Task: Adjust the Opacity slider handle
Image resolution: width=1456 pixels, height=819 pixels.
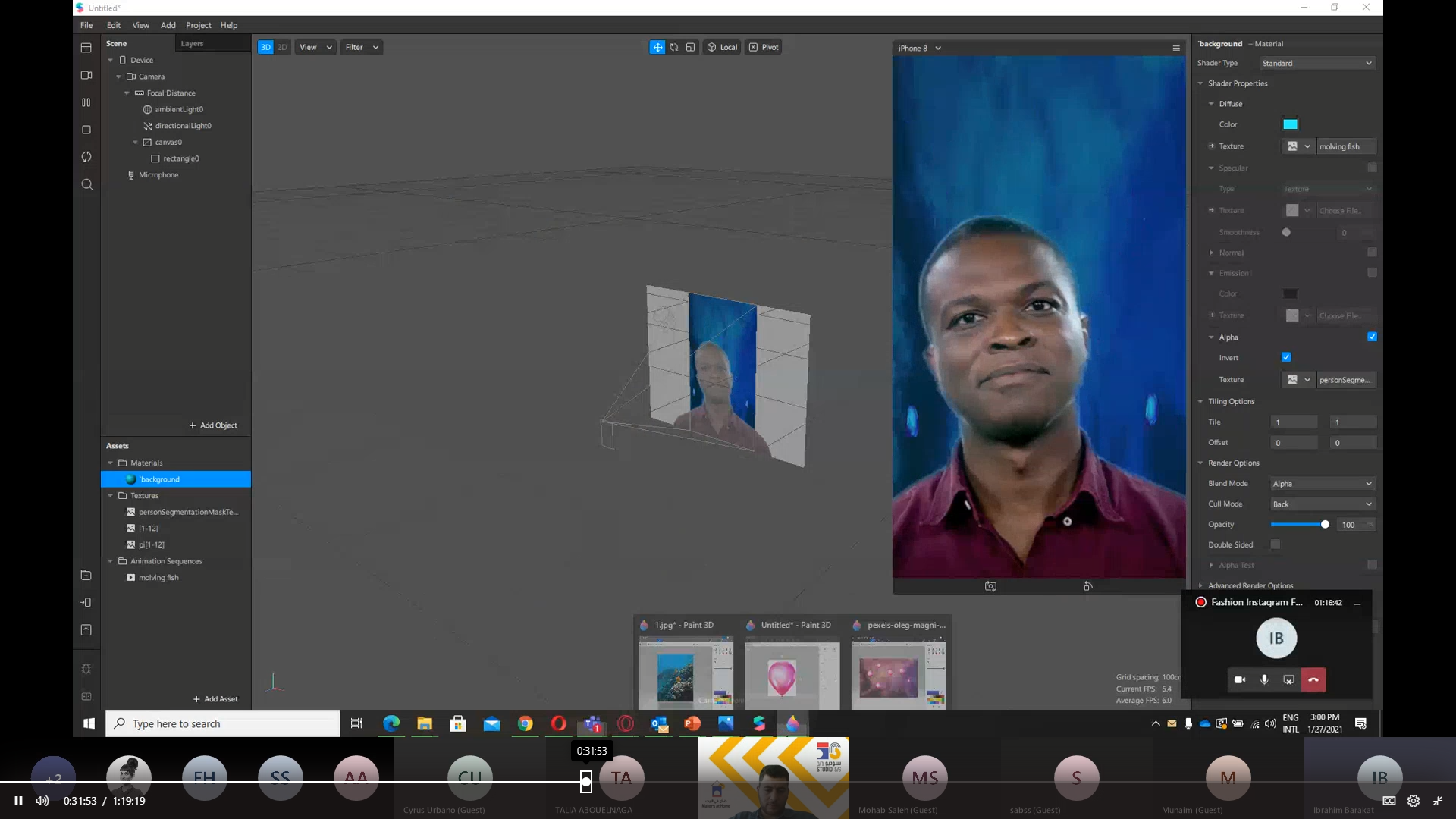Action: point(1325,524)
